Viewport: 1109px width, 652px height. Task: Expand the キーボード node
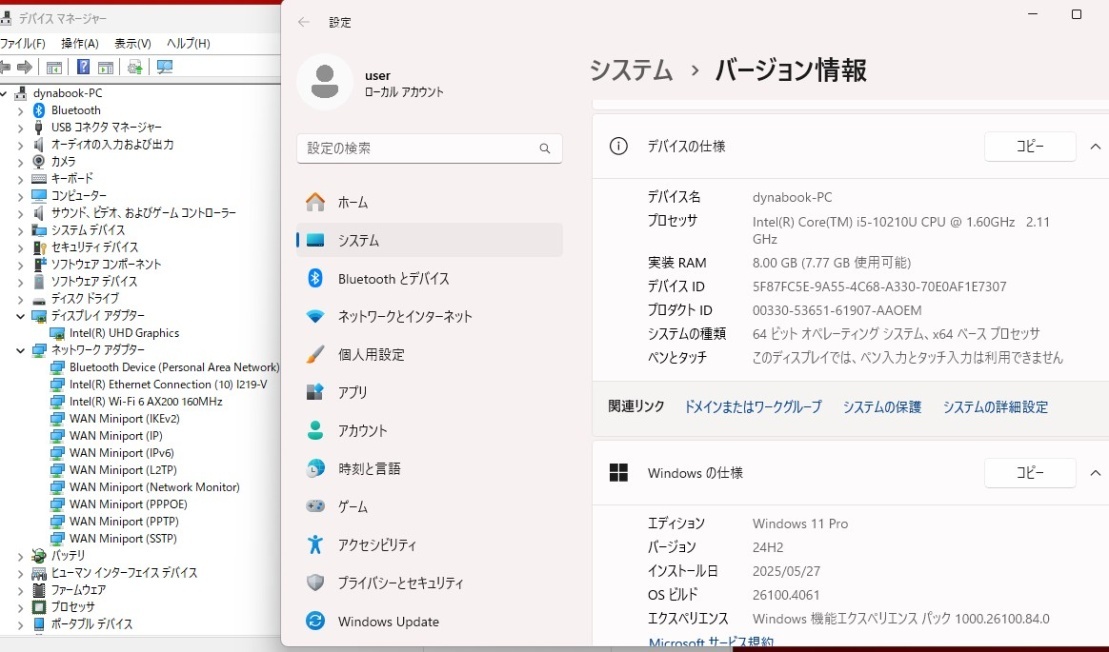coord(21,180)
